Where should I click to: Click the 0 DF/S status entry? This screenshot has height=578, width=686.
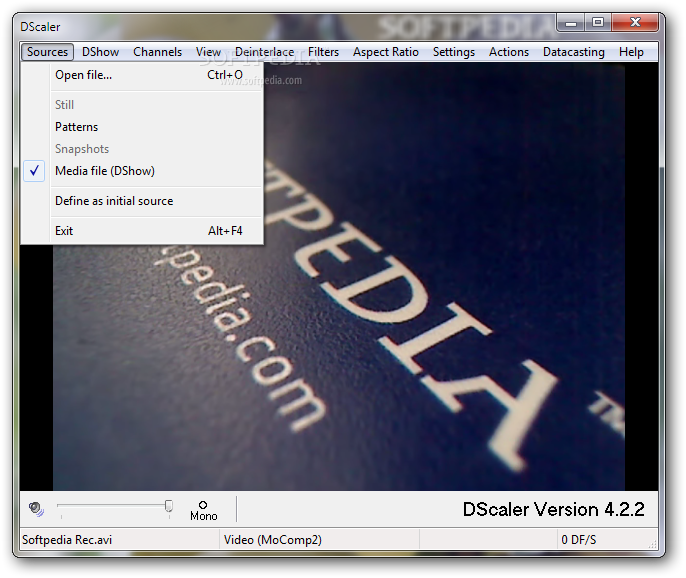pyautogui.click(x=578, y=539)
